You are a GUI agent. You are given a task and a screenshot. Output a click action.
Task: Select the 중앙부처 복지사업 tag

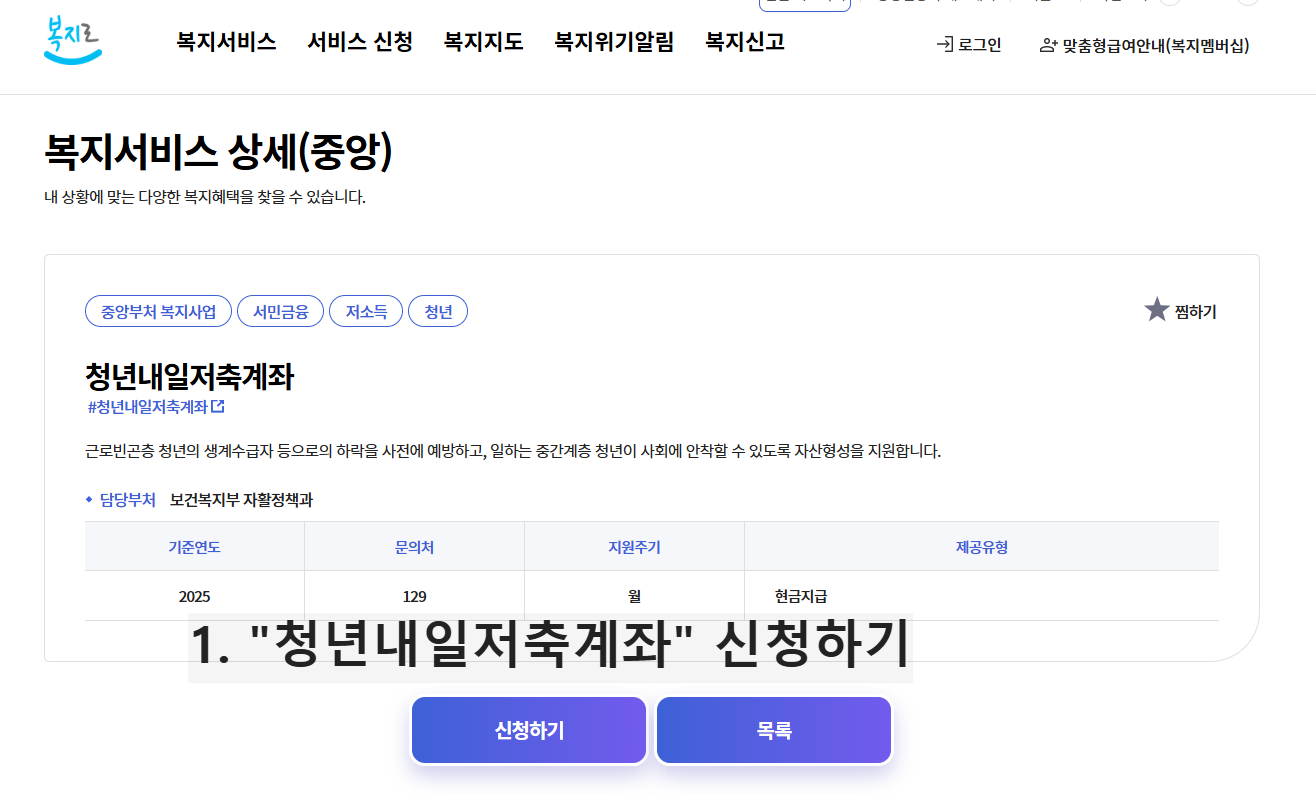(x=158, y=312)
